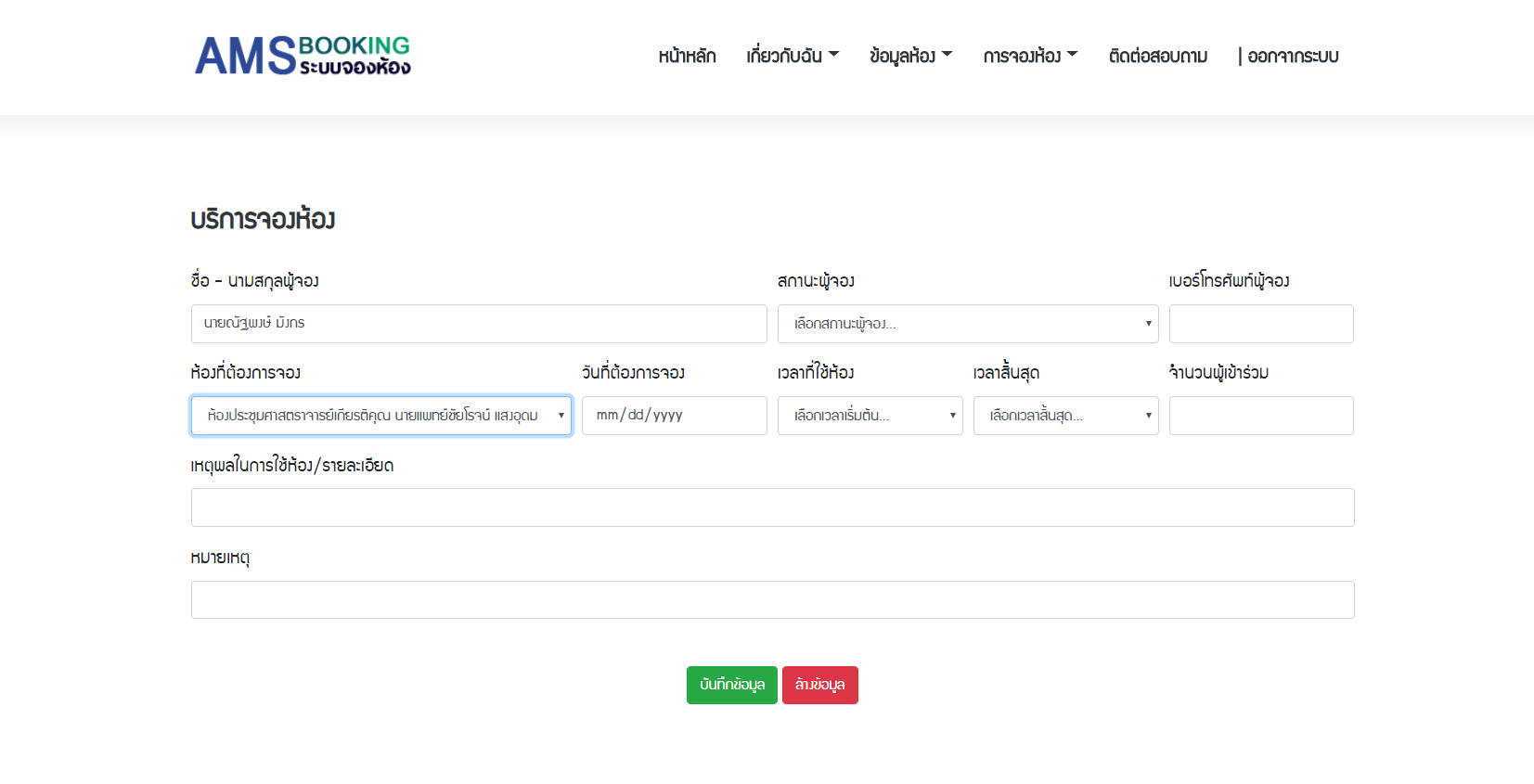Click the วันที่ต้องการจอง date field
This screenshot has height=784, width=1534.
click(675, 416)
